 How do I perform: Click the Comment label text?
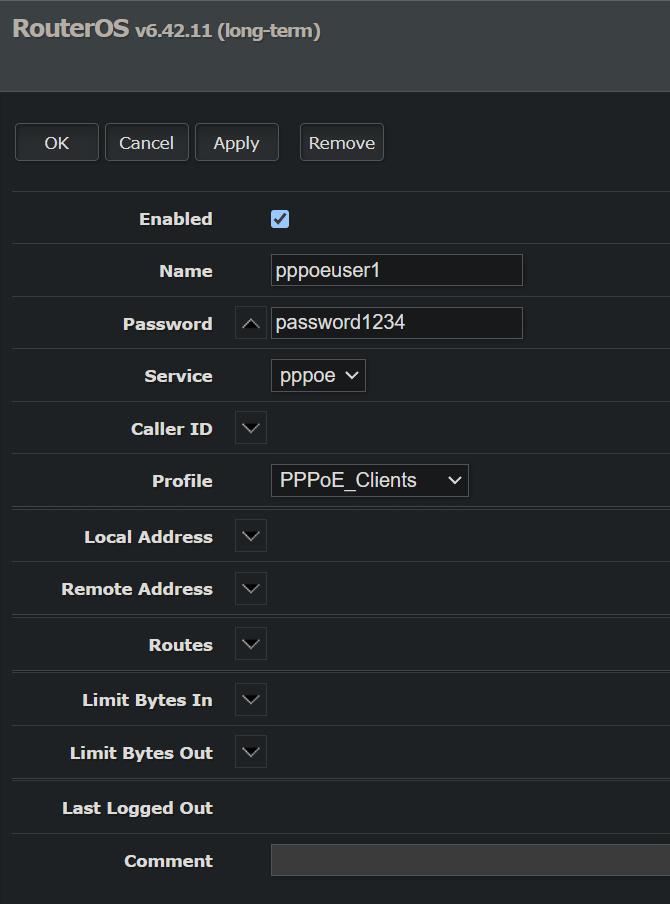(x=168, y=861)
